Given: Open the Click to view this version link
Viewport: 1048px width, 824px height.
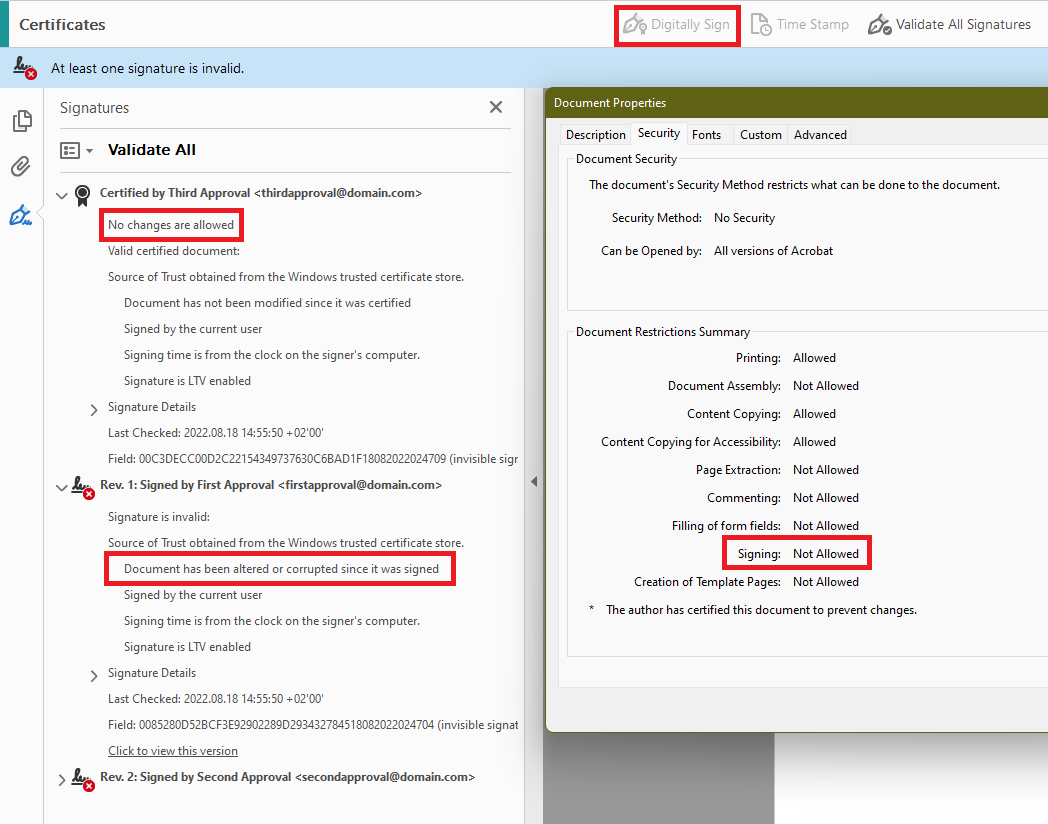Looking at the screenshot, I should pyautogui.click(x=172, y=750).
